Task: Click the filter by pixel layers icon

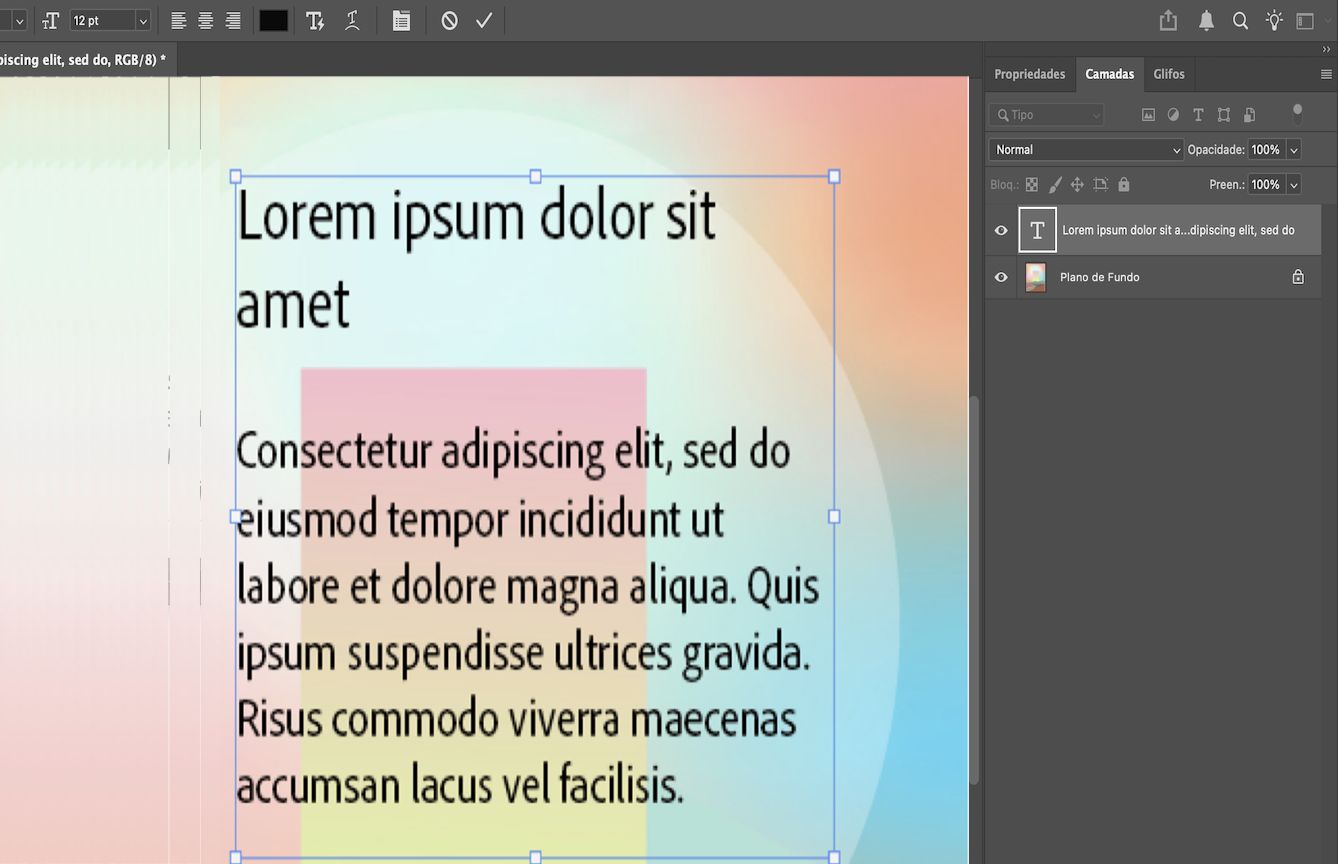Action: pos(1148,114)
